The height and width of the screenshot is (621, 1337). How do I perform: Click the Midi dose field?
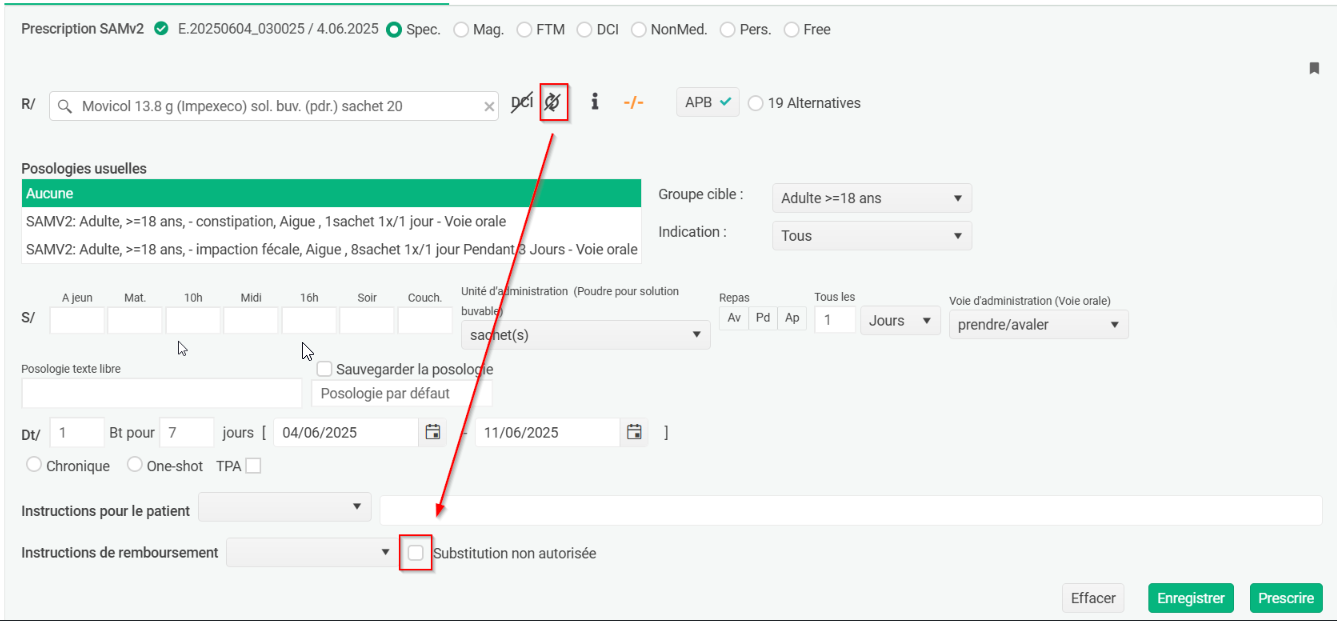[251, 320]
